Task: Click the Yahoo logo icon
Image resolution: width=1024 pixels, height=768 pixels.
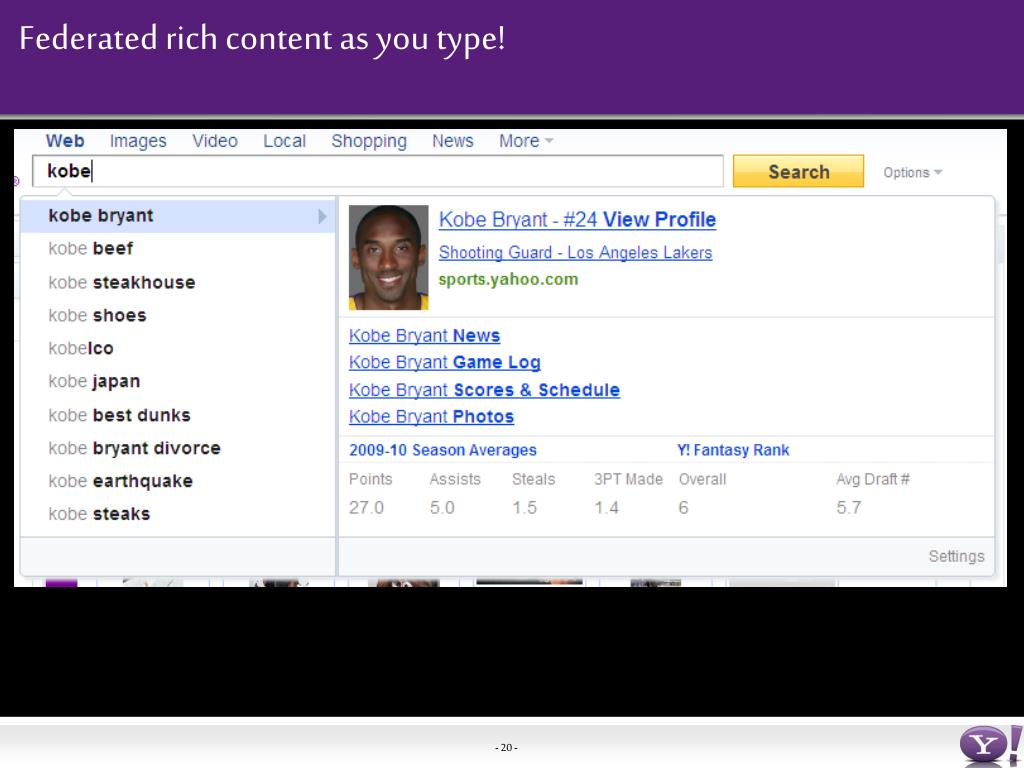Action: click(991, 746)
